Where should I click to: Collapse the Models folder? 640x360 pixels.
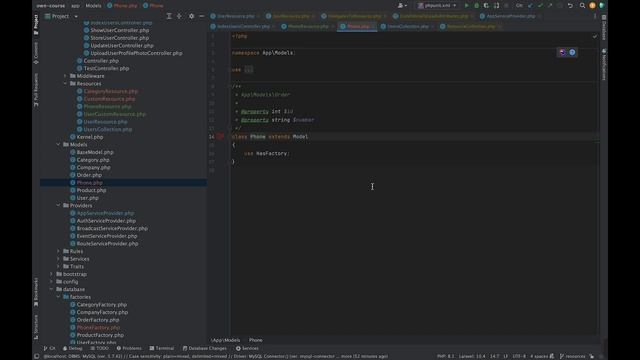tap(58, 144)
